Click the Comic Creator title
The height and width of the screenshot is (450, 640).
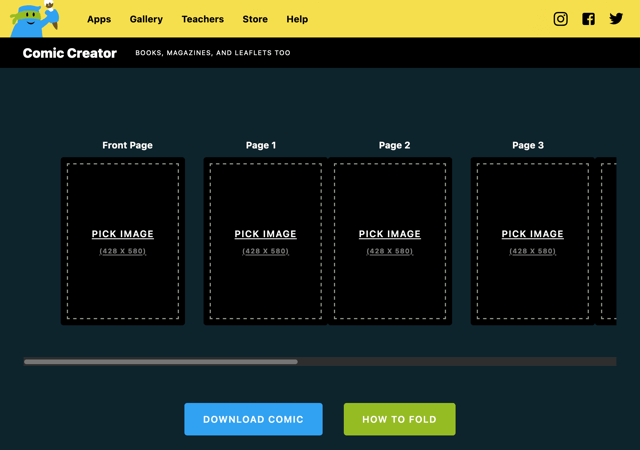click(x=70, y=53)
